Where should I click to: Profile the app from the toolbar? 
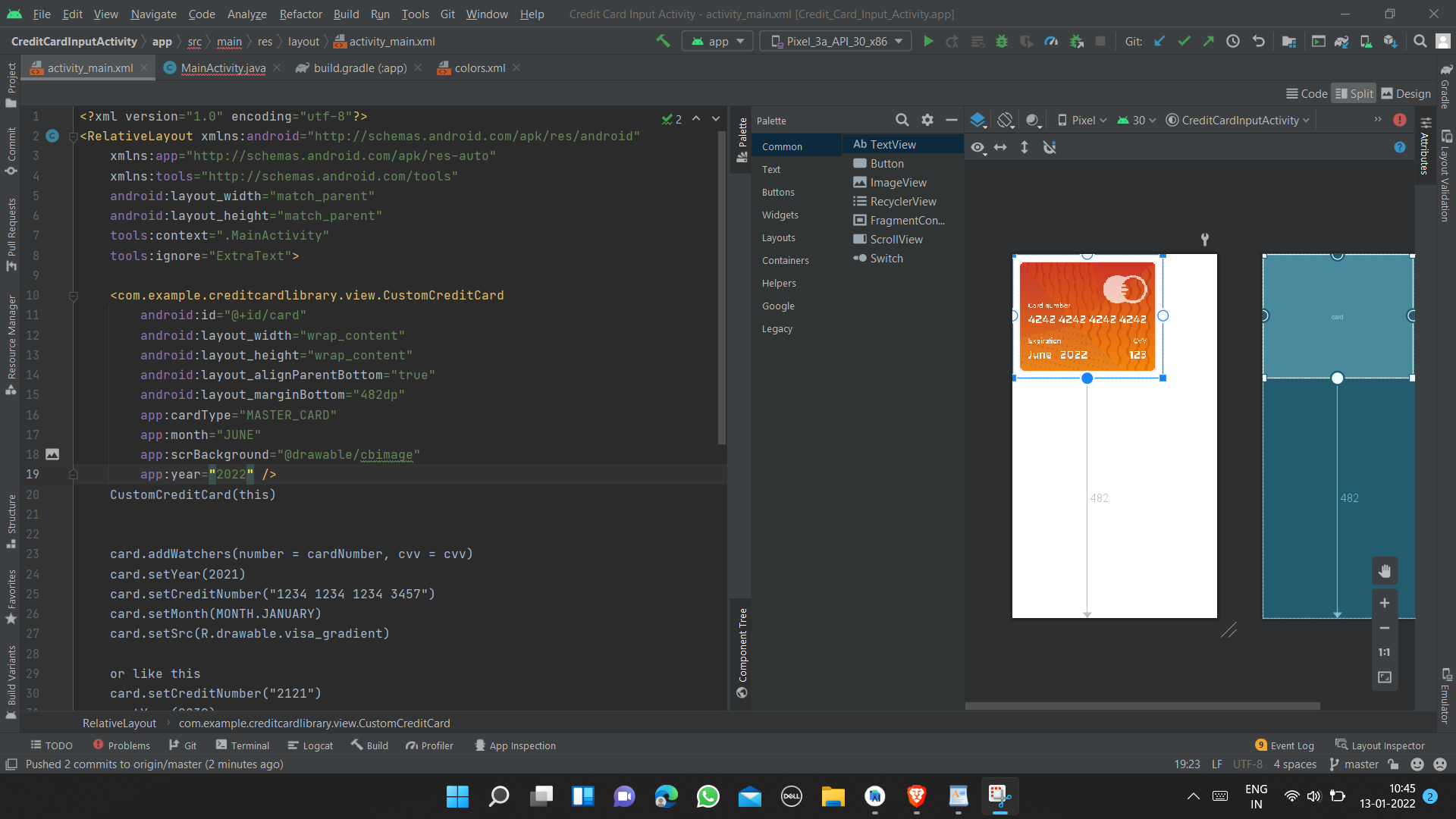point(1051,41)
